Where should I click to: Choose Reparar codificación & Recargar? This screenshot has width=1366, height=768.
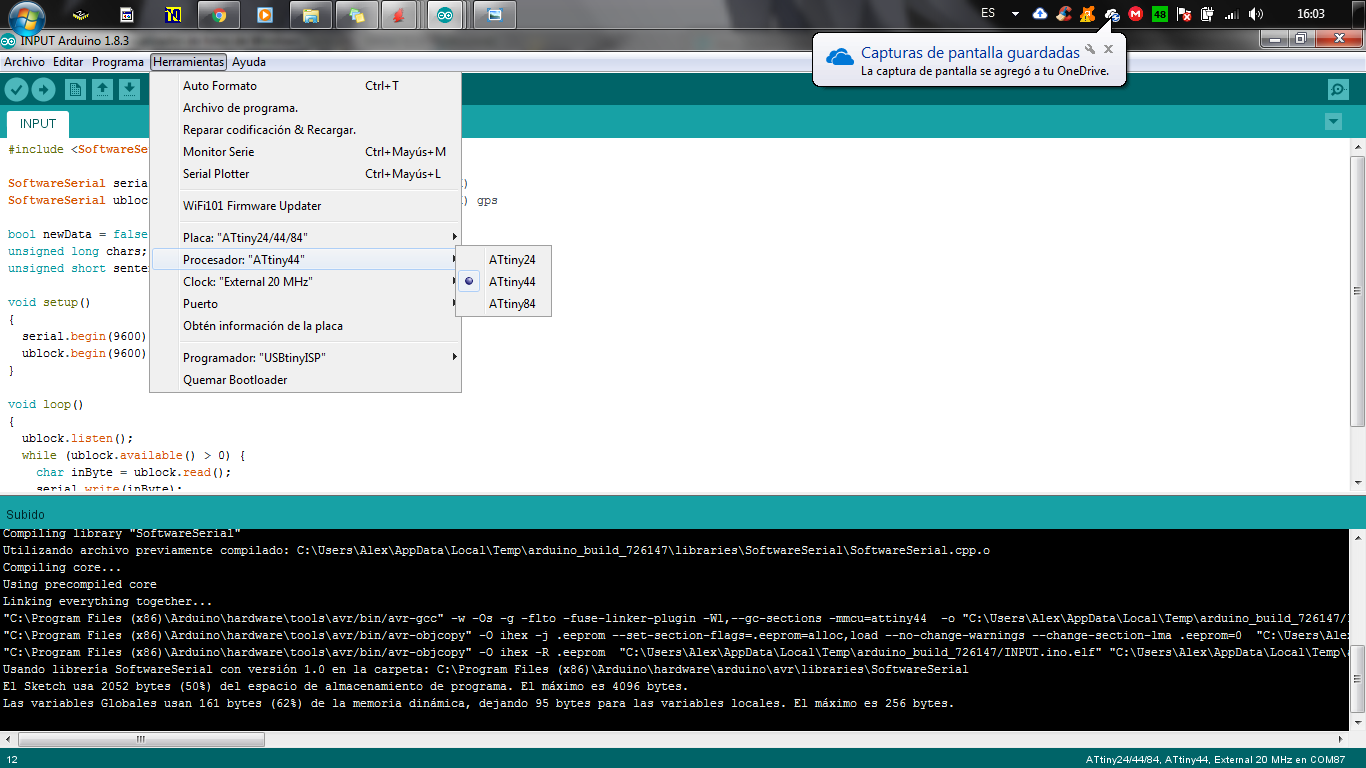(305, 130)
